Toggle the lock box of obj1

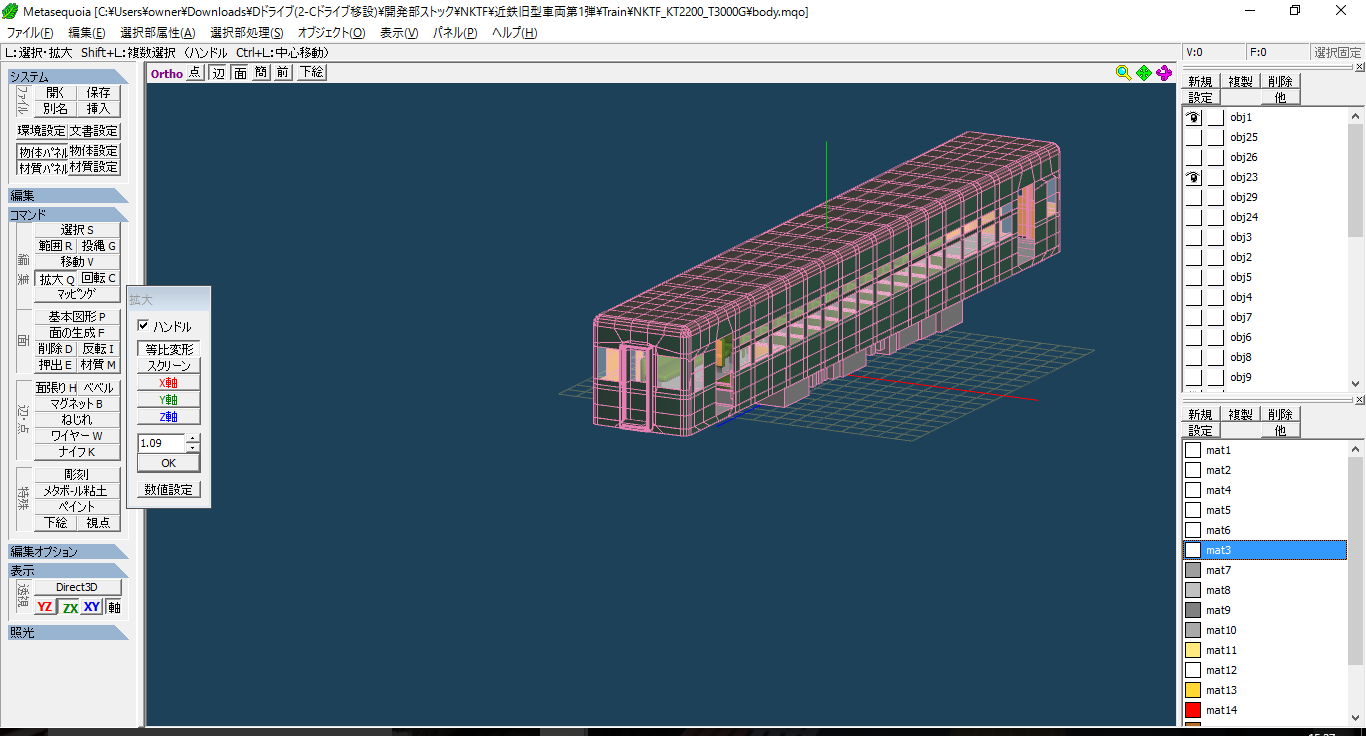(x=1215, y=117)
